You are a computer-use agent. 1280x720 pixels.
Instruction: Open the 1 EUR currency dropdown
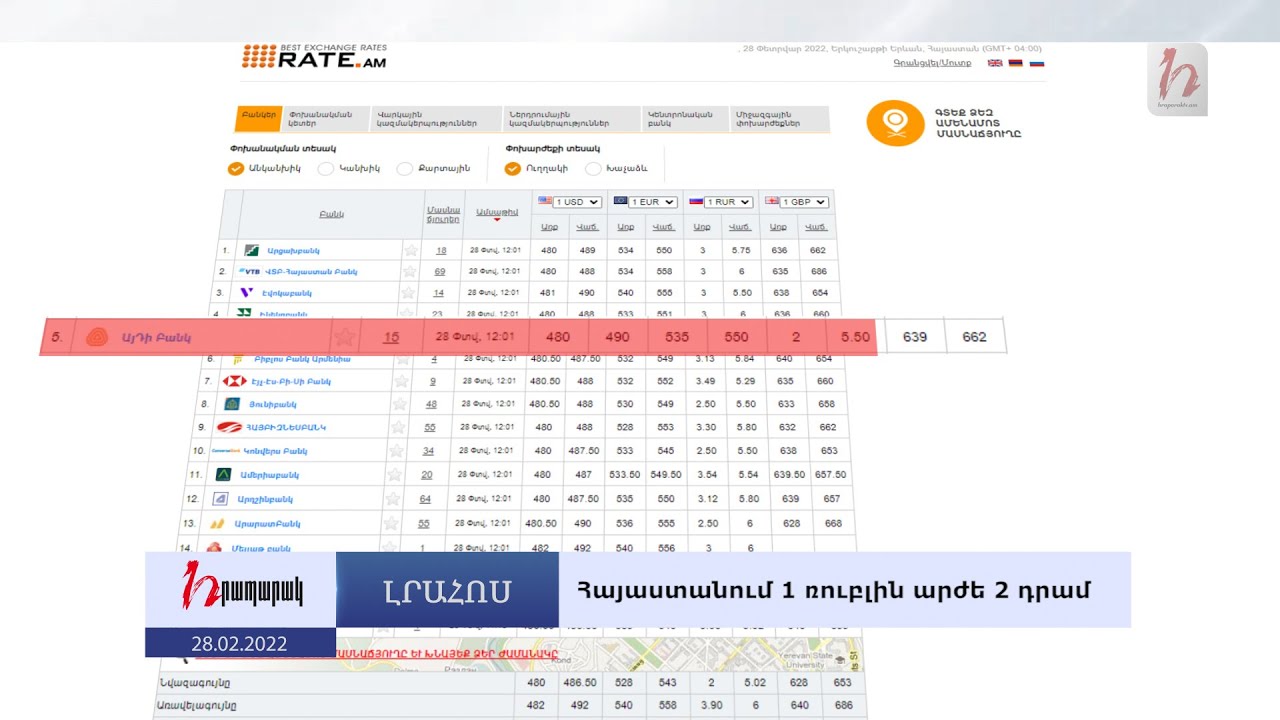coord(653,201)
